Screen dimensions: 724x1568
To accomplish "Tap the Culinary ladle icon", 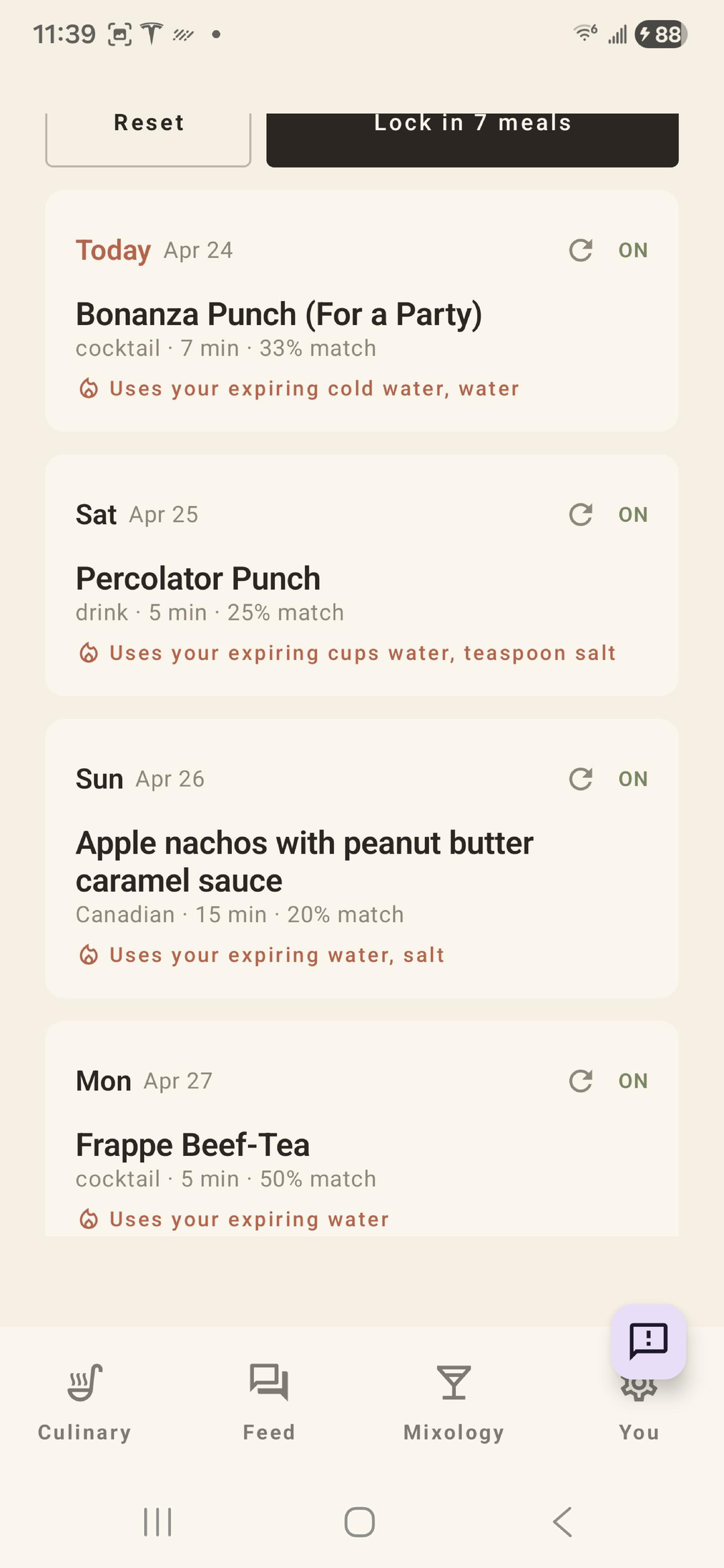I will (x=84, y=1382).
